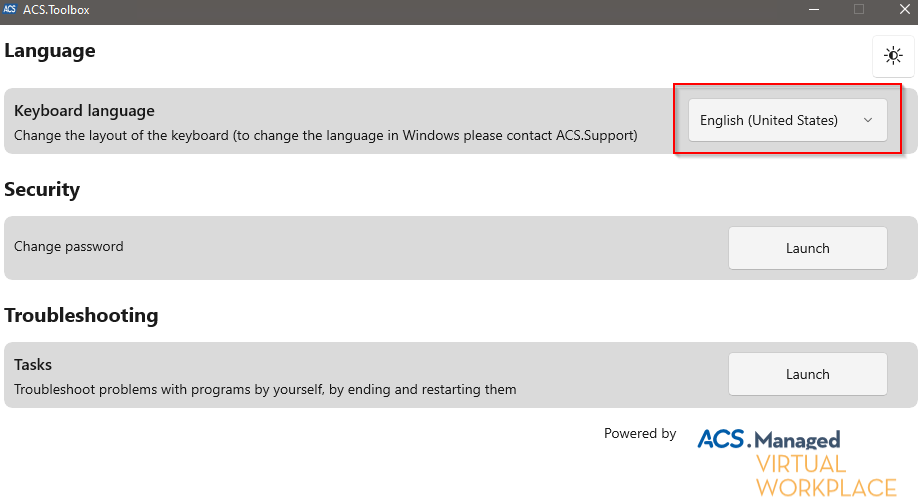Click the Tasks title label
918x503 pixels.
(x=33, y=365)
